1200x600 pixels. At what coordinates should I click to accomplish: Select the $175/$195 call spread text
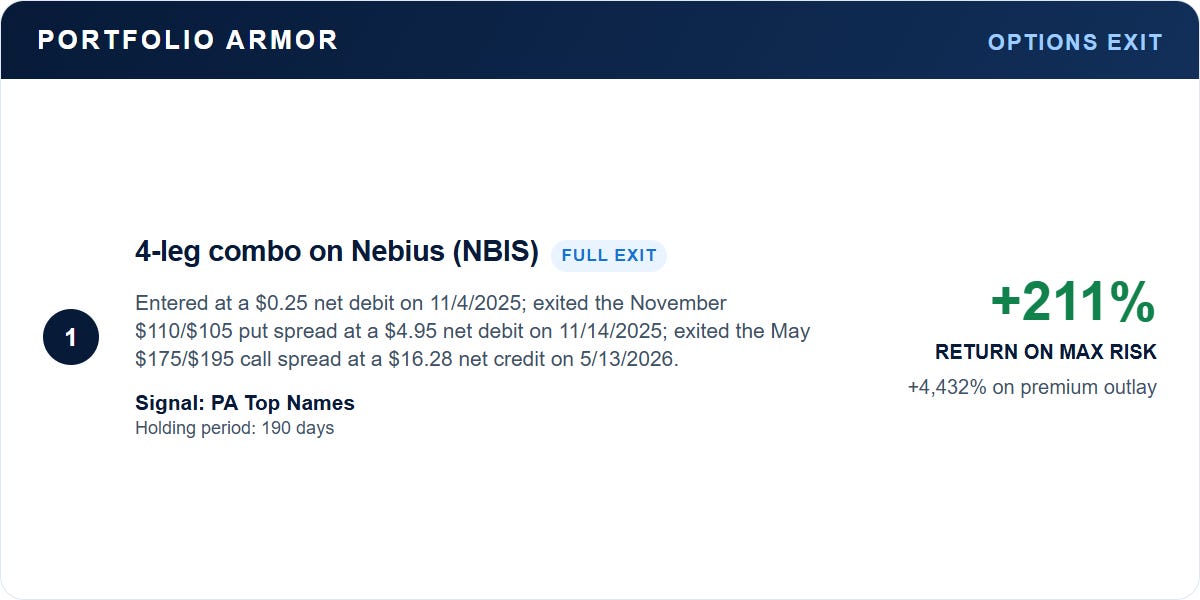(256, 359)
